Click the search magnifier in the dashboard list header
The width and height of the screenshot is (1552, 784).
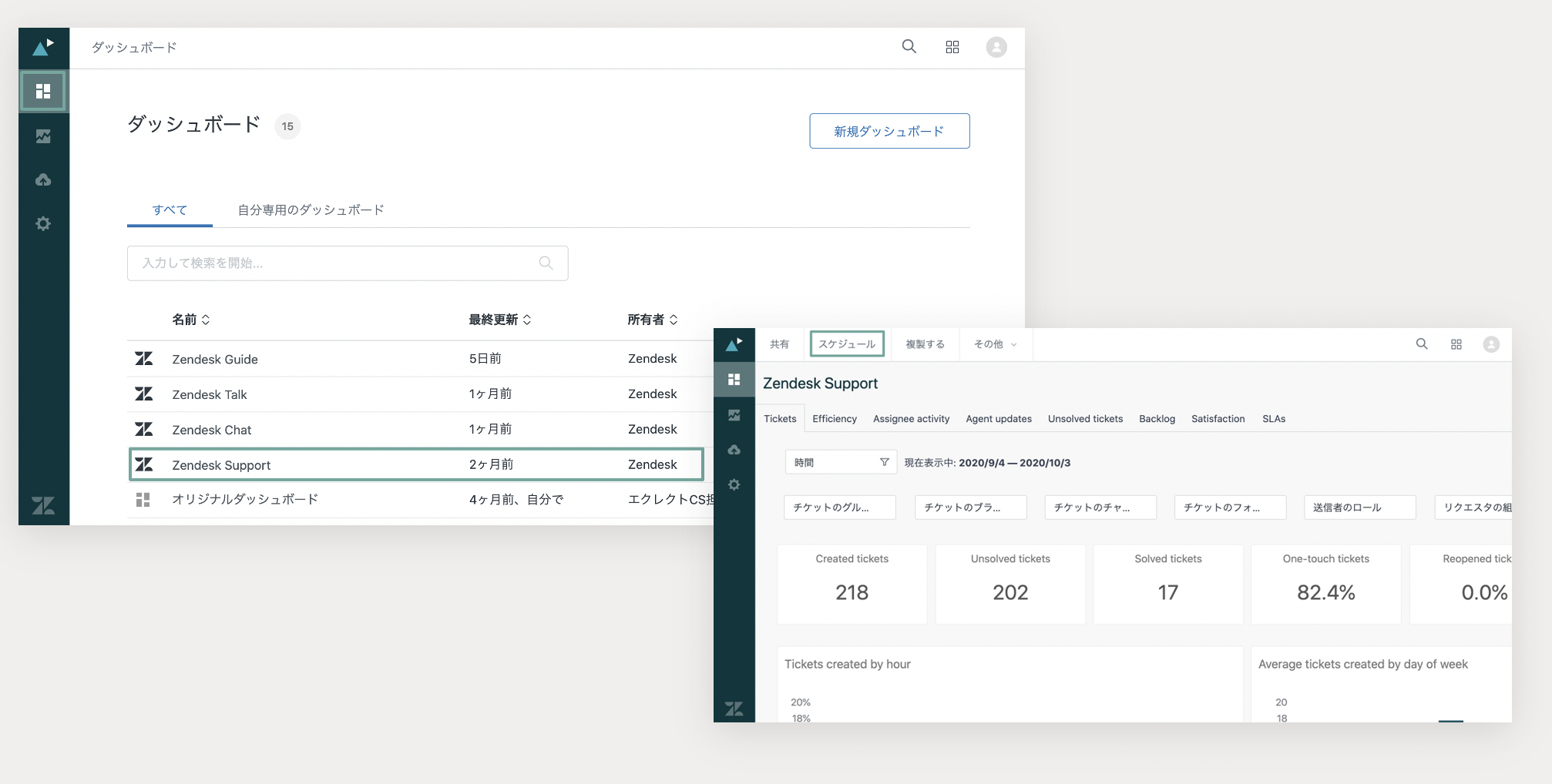click(x=909, y=46)
